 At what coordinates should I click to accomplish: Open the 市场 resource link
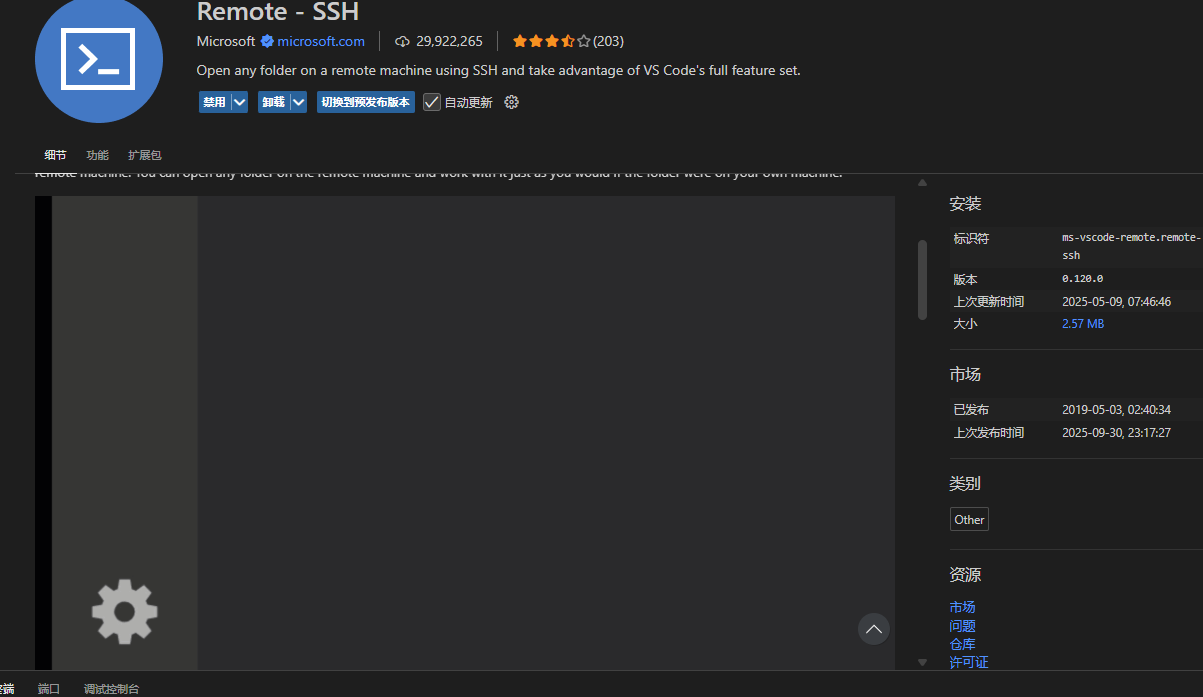[962, 607]
